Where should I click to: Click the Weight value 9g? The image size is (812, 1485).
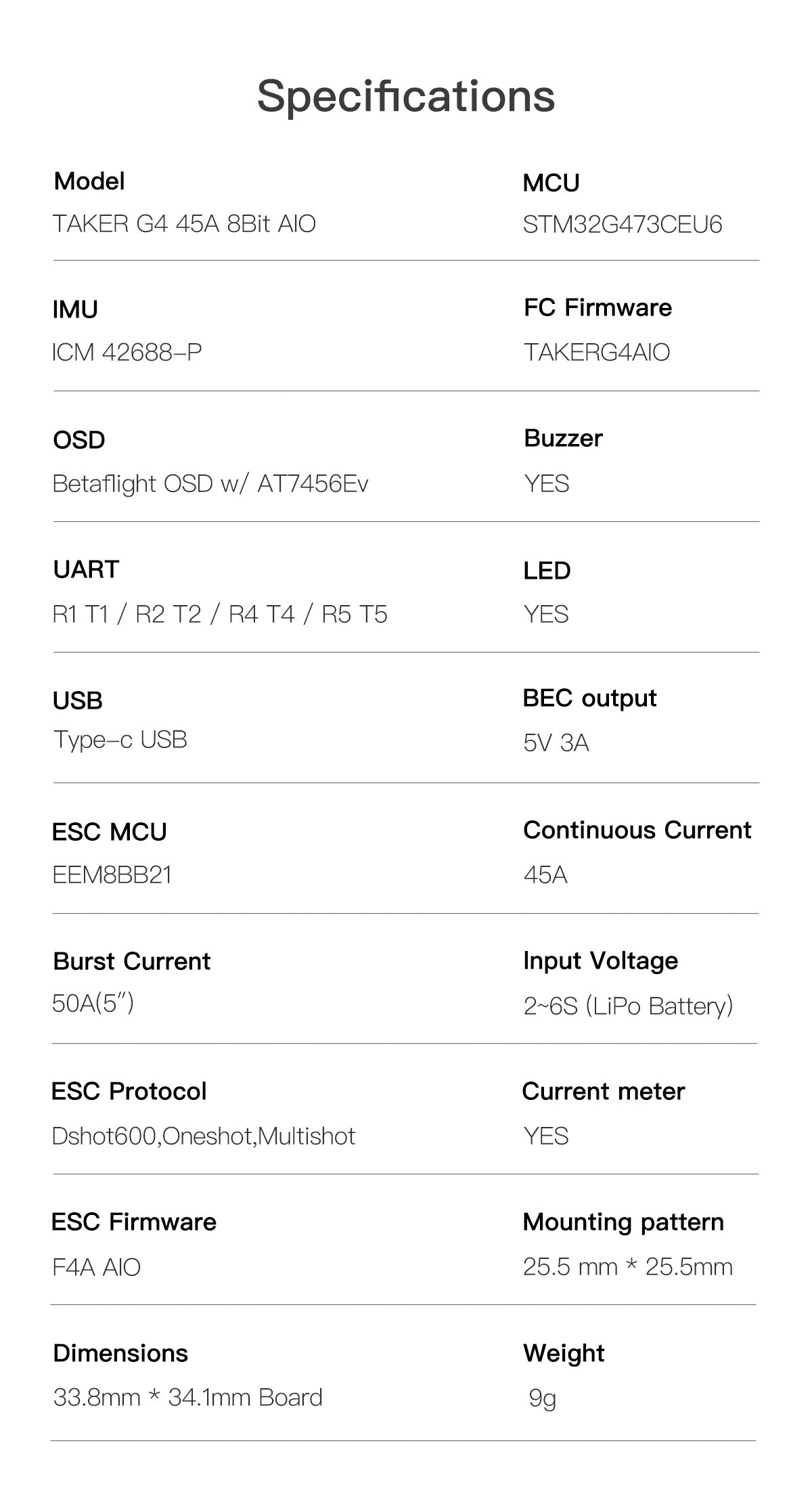point(542,1398)
